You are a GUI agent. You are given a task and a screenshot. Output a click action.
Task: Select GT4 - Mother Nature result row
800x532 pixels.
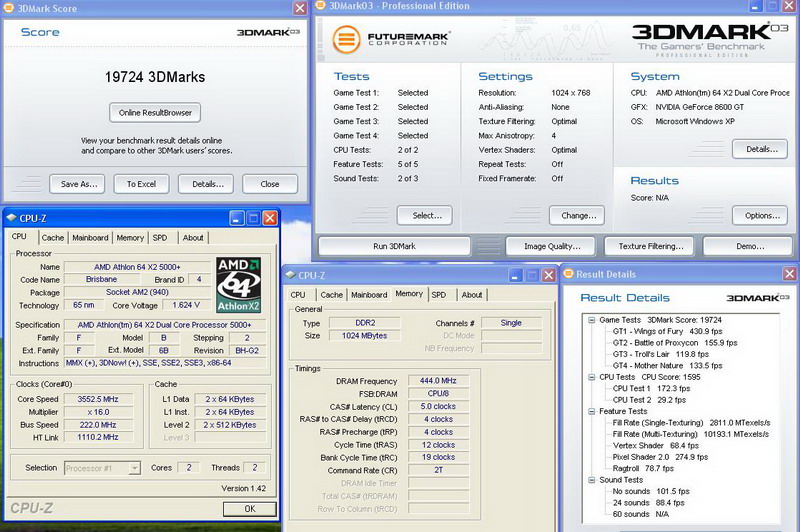[667, 366]
